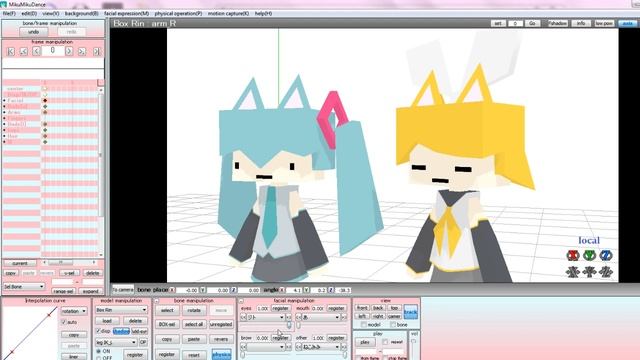640x360 pixels.
Task: Click the undo button
Action: [x=33, y=32]
